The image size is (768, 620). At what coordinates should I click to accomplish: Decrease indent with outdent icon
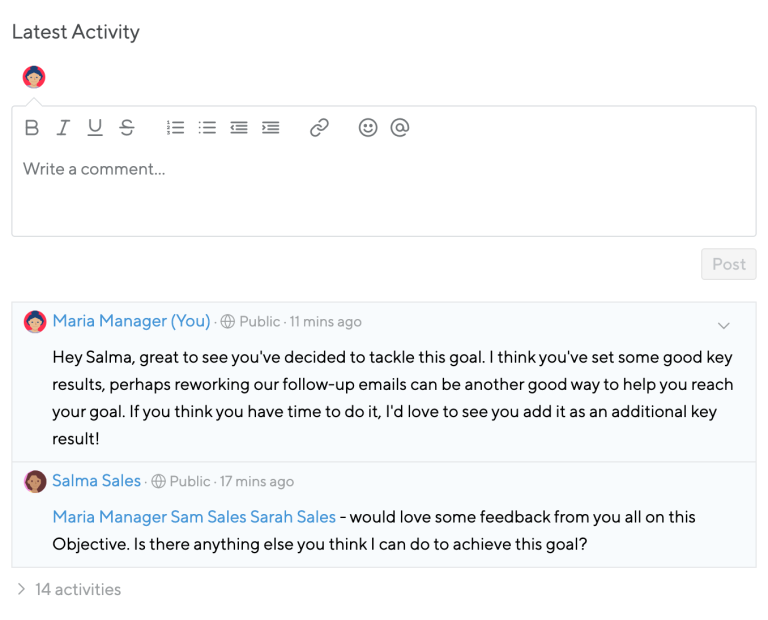(239, 128)
